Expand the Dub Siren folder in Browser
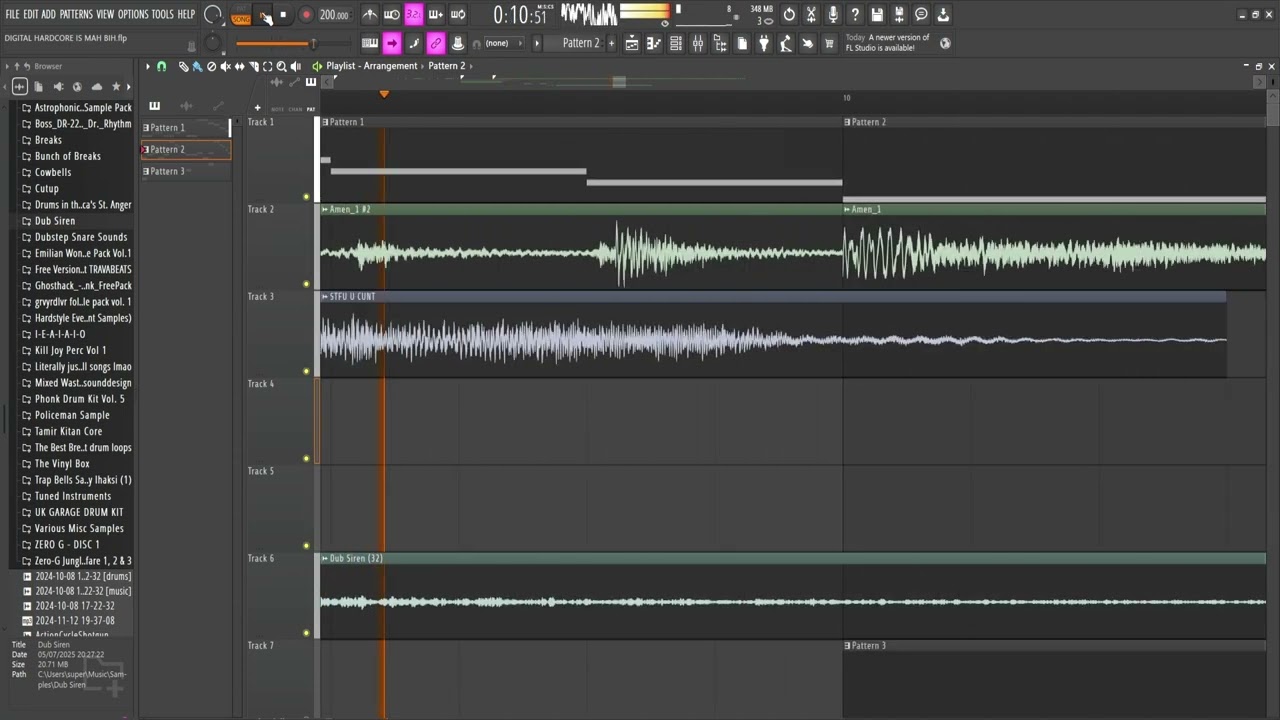Image resolution: width=1280 pixels, height=720 pixels. point(55,221)
